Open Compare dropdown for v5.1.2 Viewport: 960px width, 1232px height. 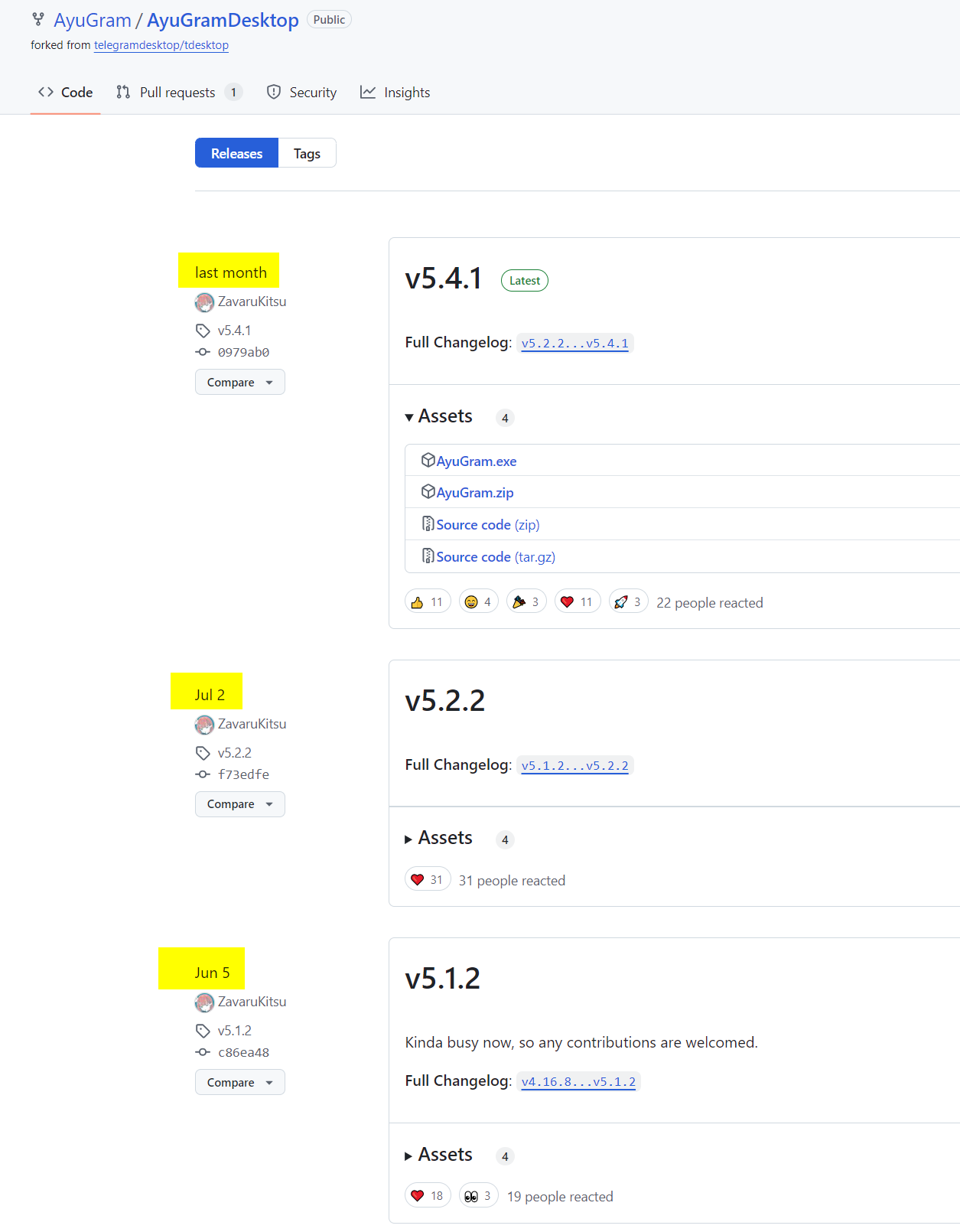[240, 1082]
